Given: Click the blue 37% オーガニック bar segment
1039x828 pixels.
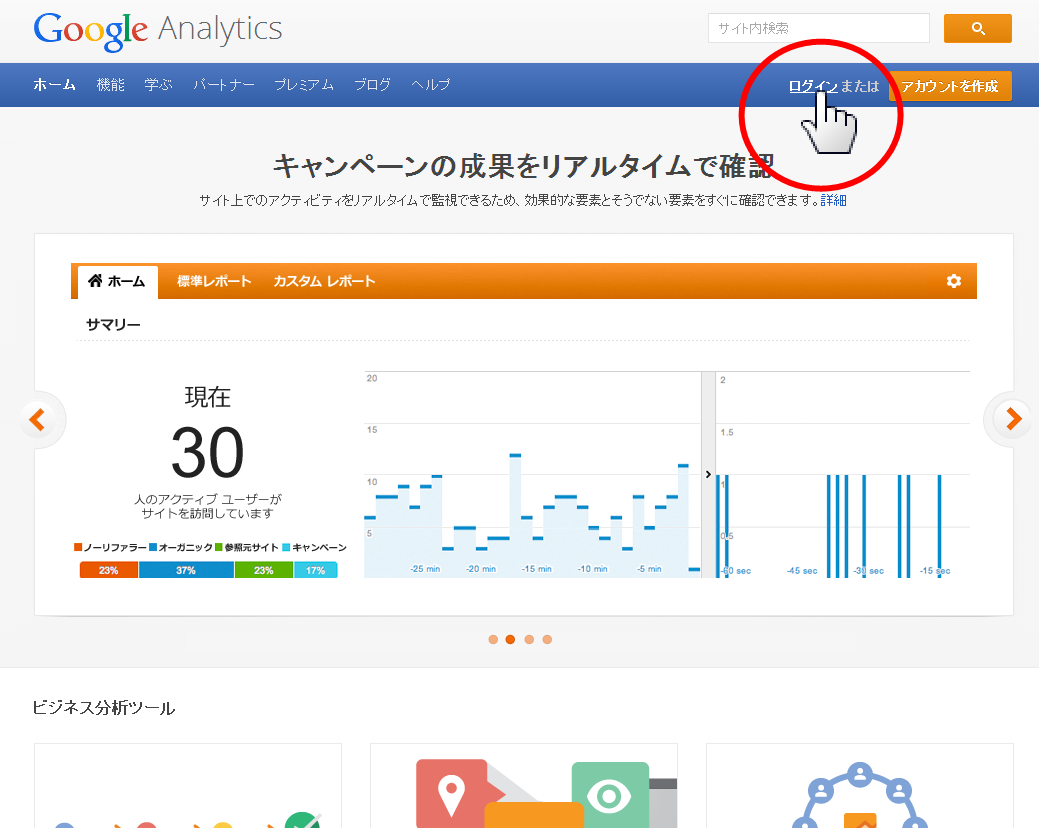Looking at the screenshot, I should pos(186,570).
